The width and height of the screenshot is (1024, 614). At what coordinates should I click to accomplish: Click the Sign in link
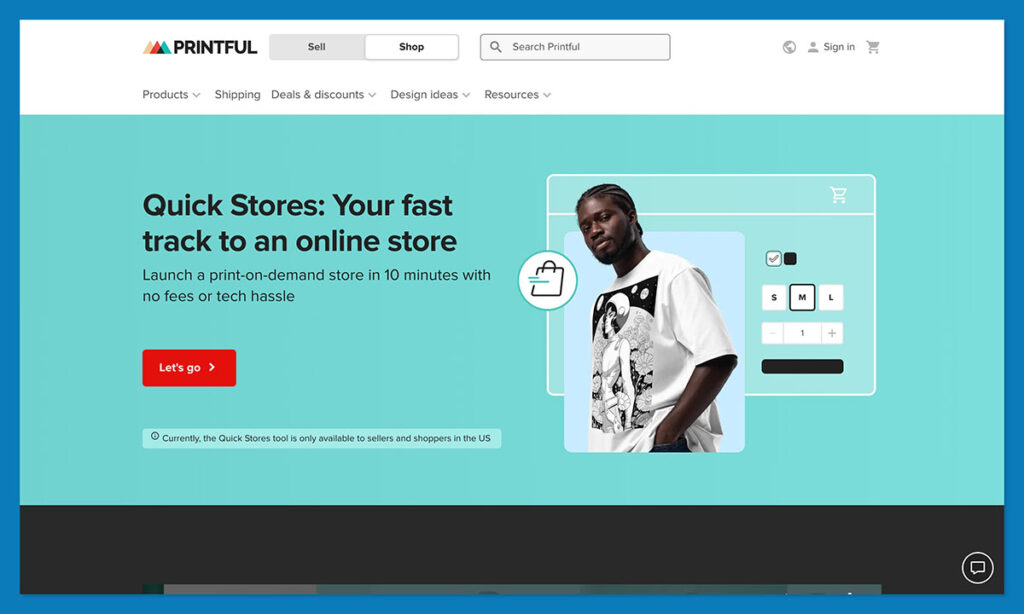839,47
